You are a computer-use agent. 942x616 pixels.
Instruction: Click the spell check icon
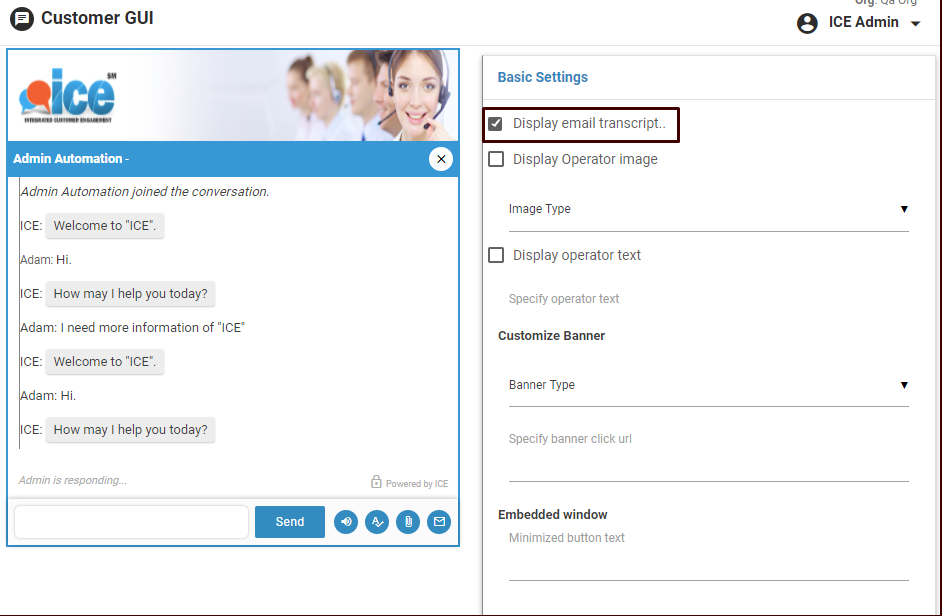[377, 522]
